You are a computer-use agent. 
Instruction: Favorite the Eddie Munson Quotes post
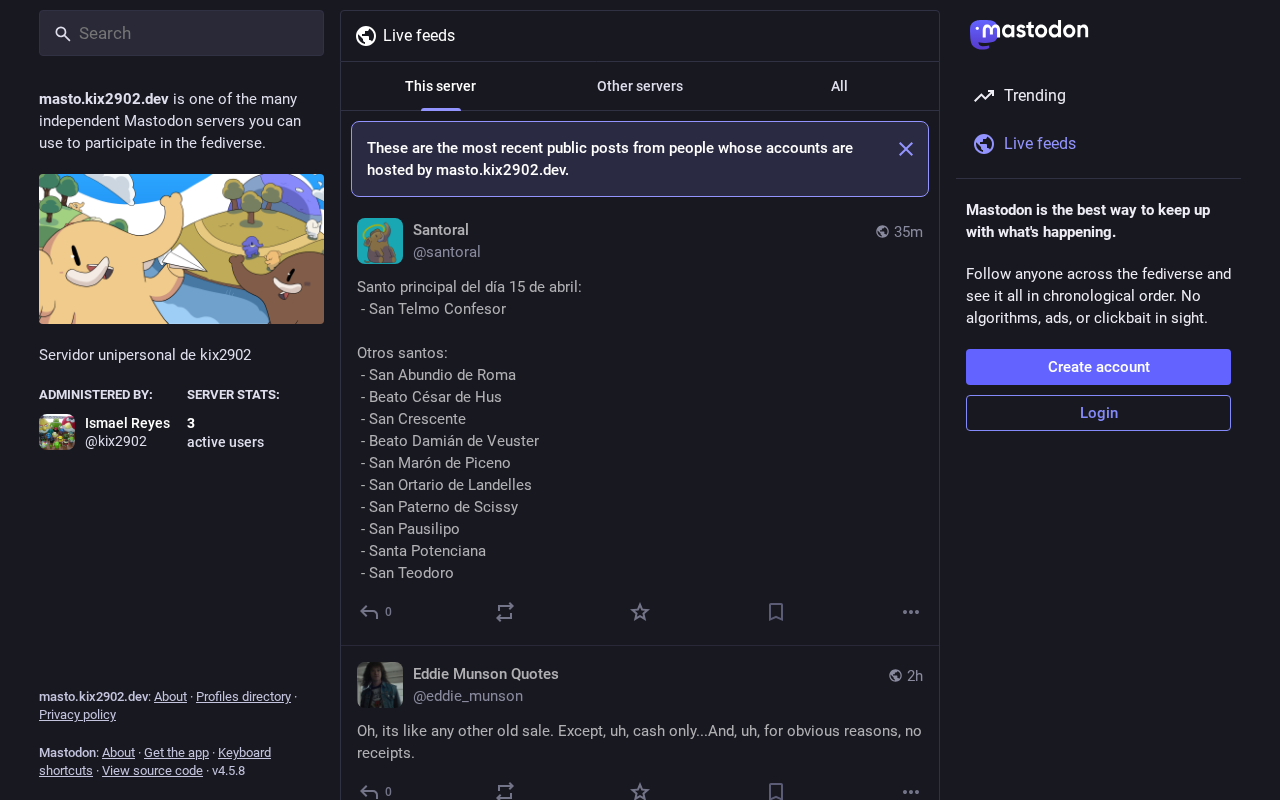tap(640, 791)
